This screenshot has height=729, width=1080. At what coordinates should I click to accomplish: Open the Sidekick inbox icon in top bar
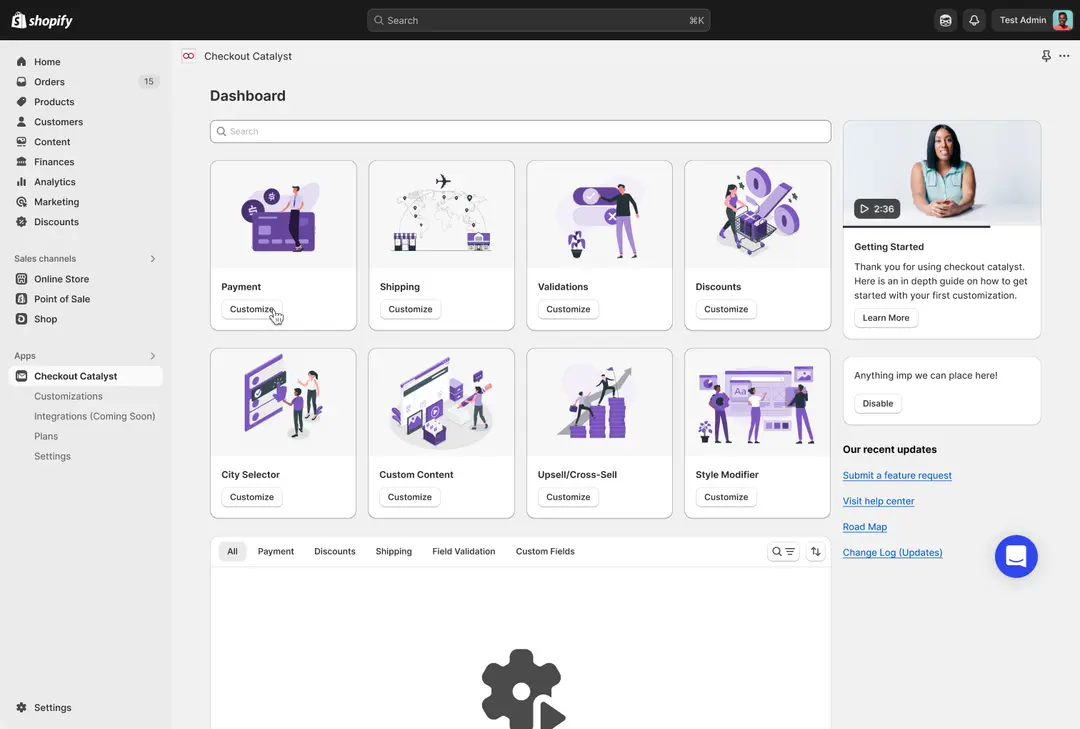pyautogui.click(x=945, y=20)
